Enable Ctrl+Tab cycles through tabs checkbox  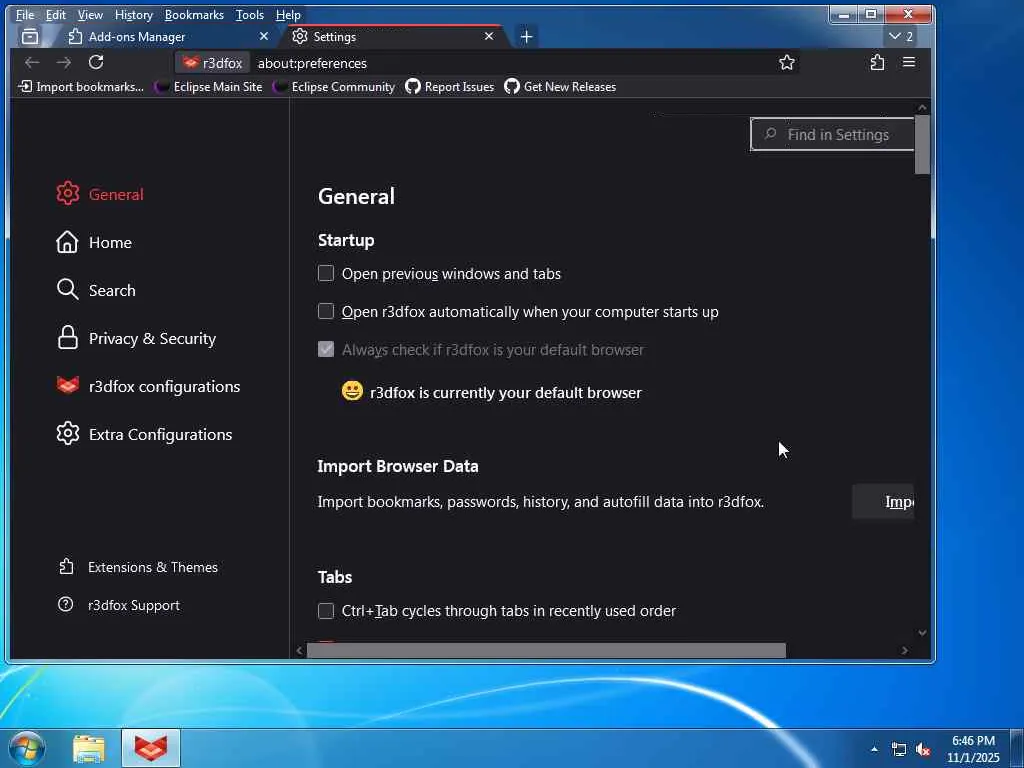[326, 611]
